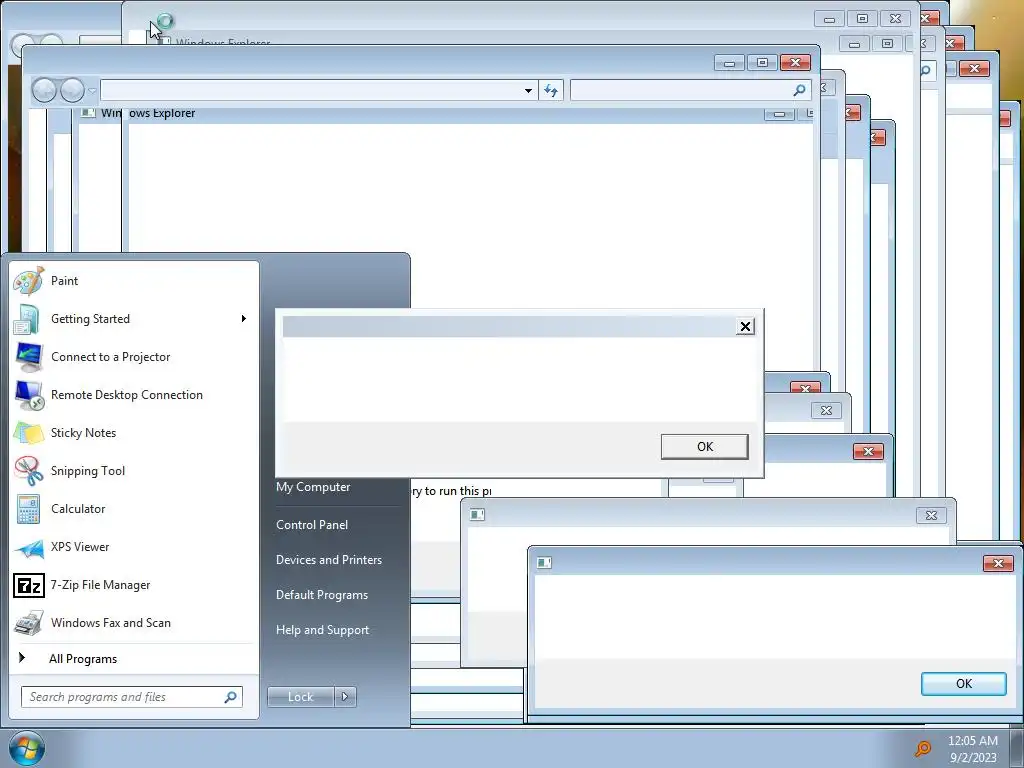Close the bottom-right dialog with red X
The height and width of the screenshot is (768, 1024).
coord(998,563)
